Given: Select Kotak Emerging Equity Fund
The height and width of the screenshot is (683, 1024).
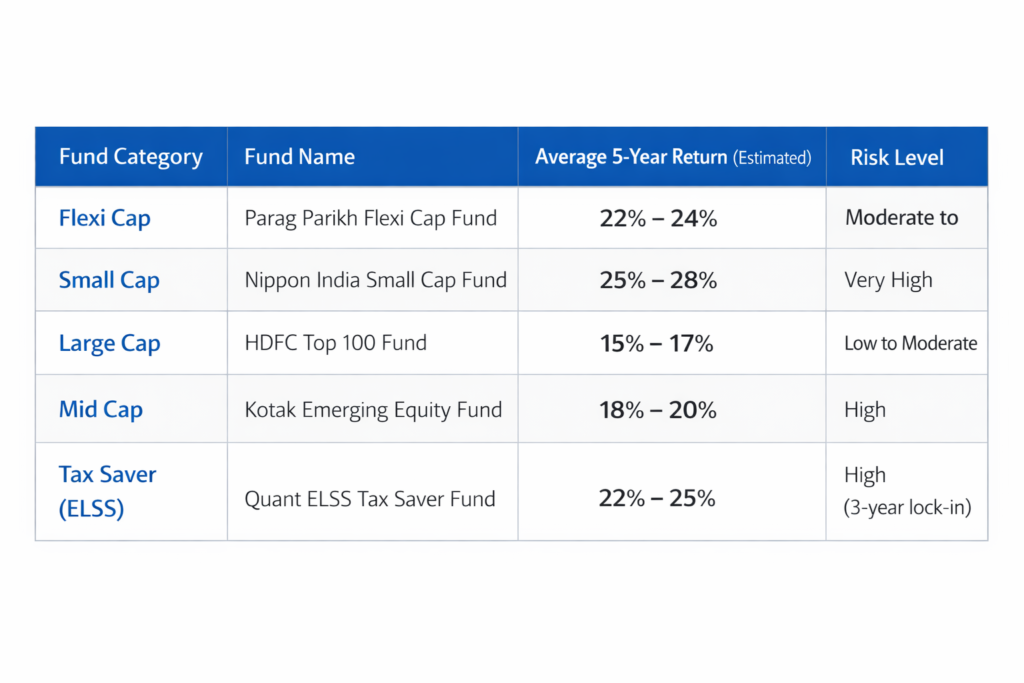Looking at the screenshot, I should [x=373, y=409].
